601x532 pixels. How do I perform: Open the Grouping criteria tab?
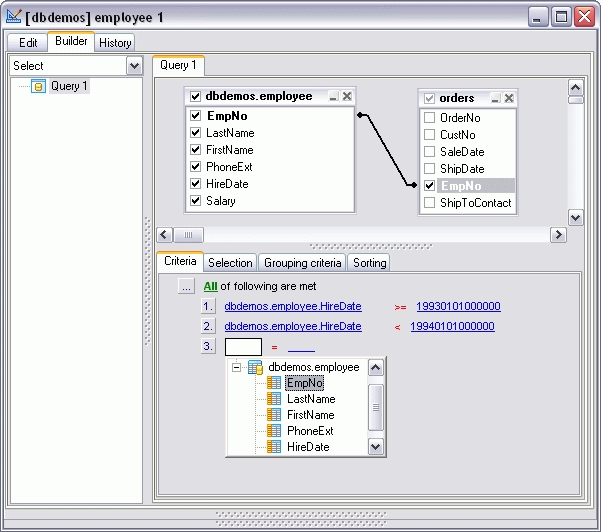(302, 263)
